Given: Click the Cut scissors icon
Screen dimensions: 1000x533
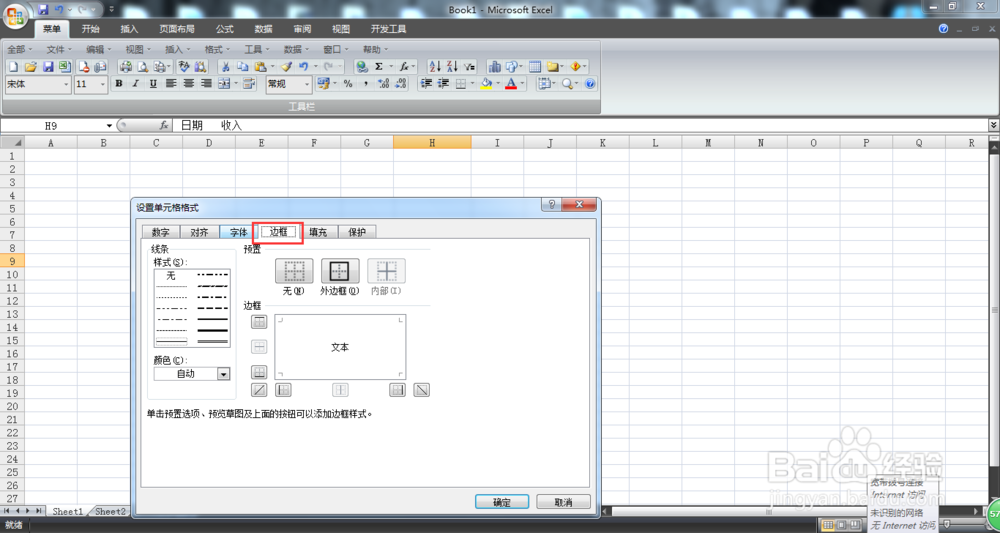Looking at the screenshot, I should point(225,67).
